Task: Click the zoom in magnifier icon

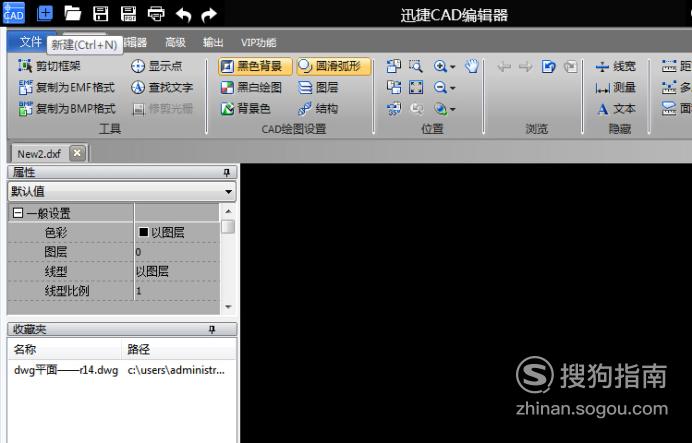Action: coord(440,66)
